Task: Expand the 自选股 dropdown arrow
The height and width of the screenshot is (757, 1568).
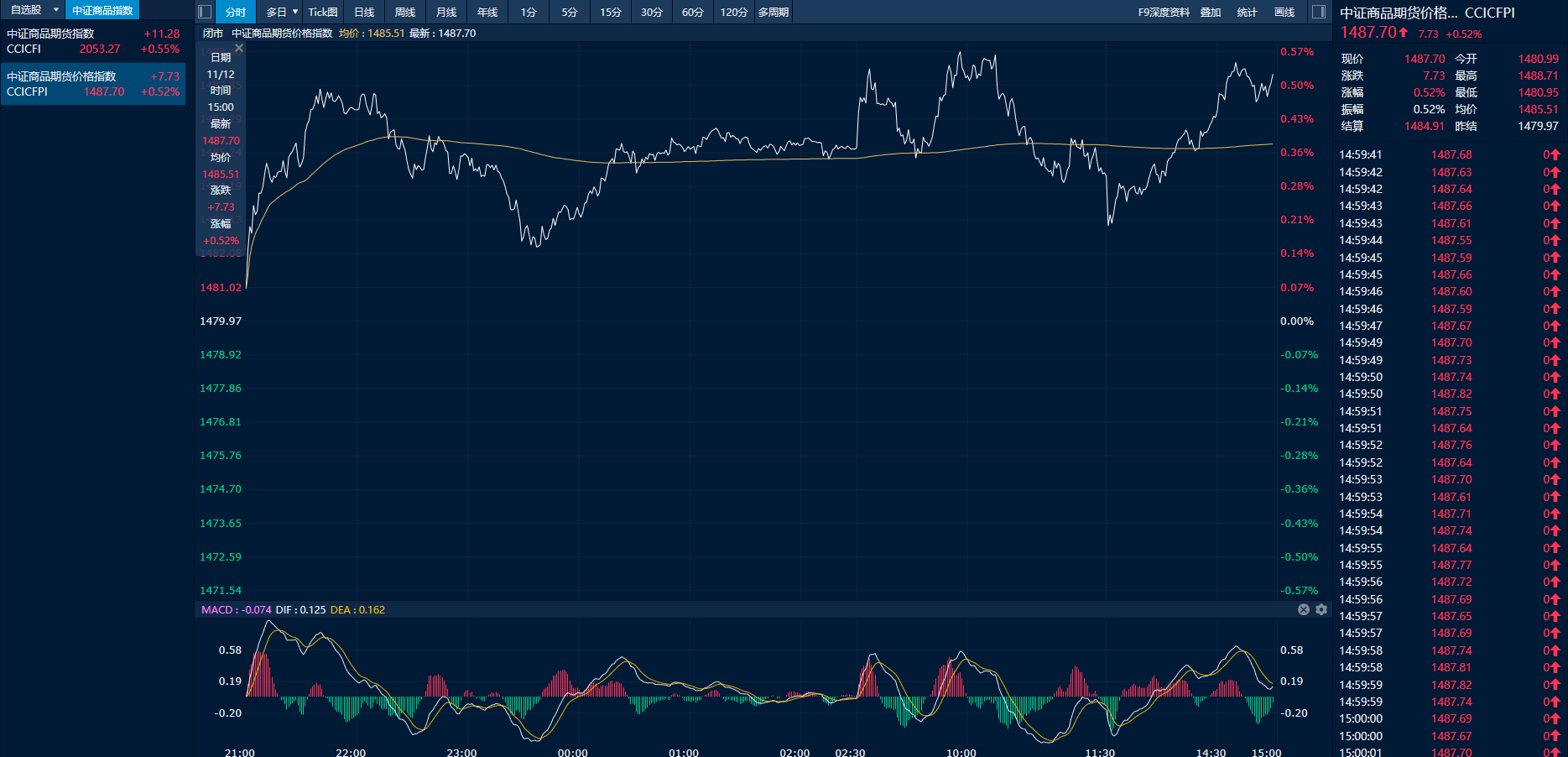Action: 56,10
